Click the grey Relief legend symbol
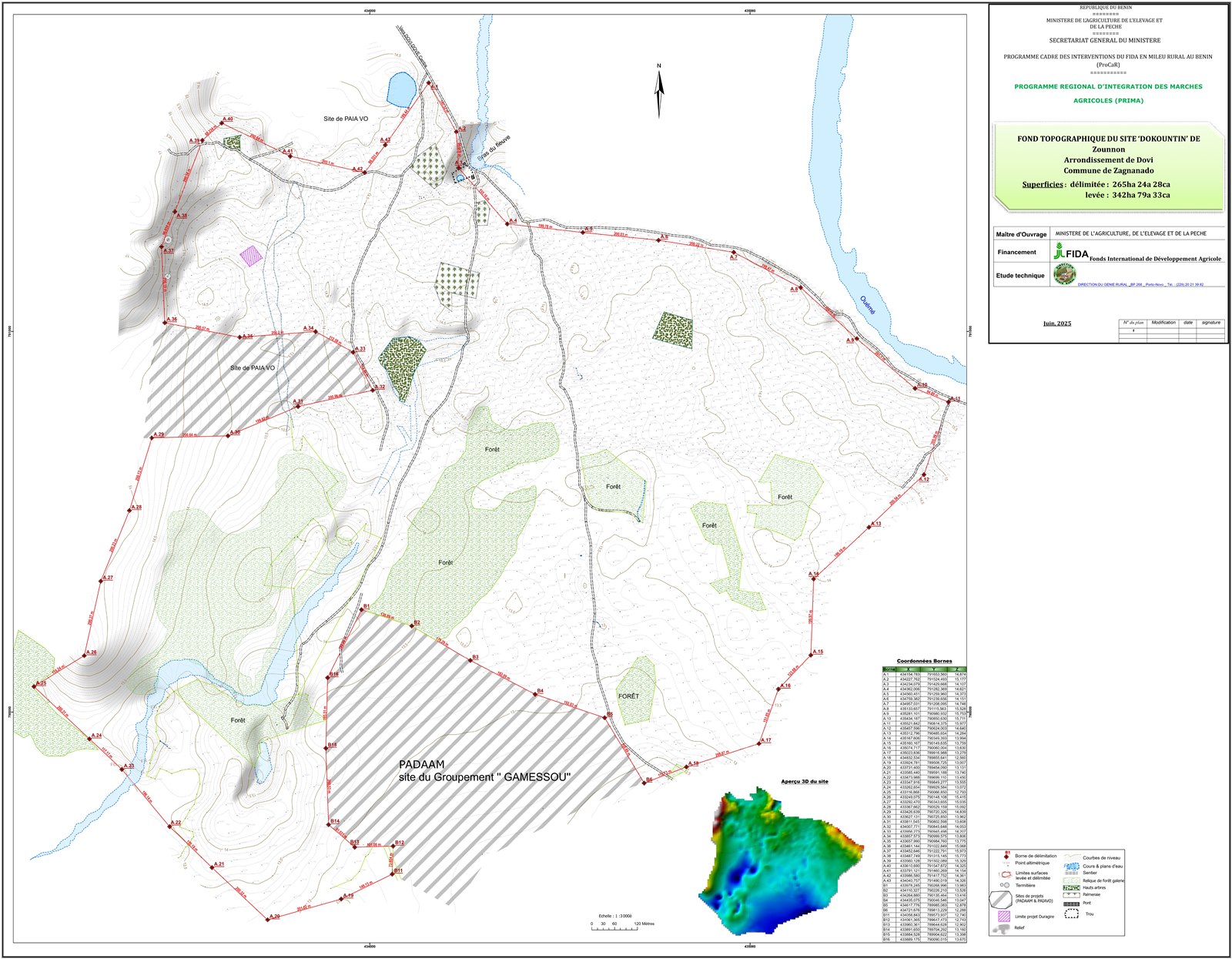 (x=1002, y=929)
